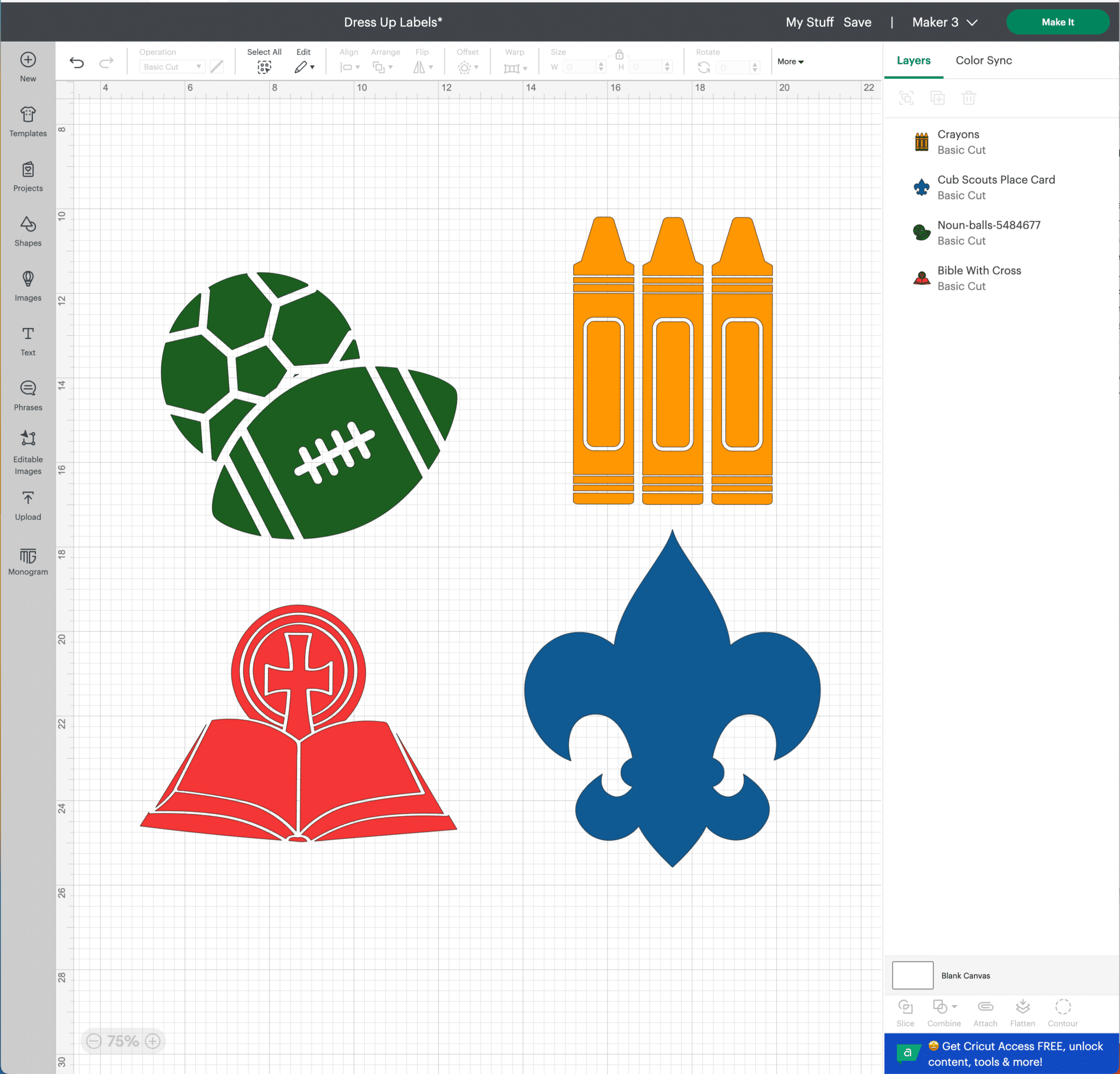1120x1074 pixels.
Task: Open the Shapes tool
Action: point(27,231)
